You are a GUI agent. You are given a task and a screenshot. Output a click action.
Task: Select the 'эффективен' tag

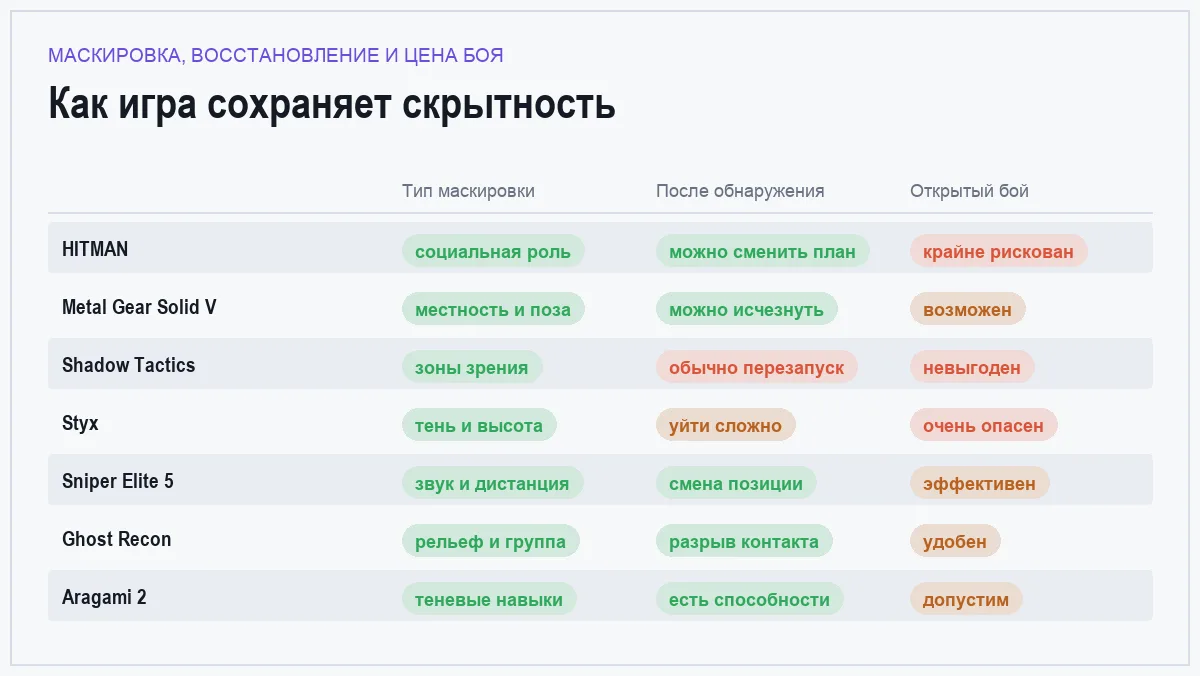point(980,483)
